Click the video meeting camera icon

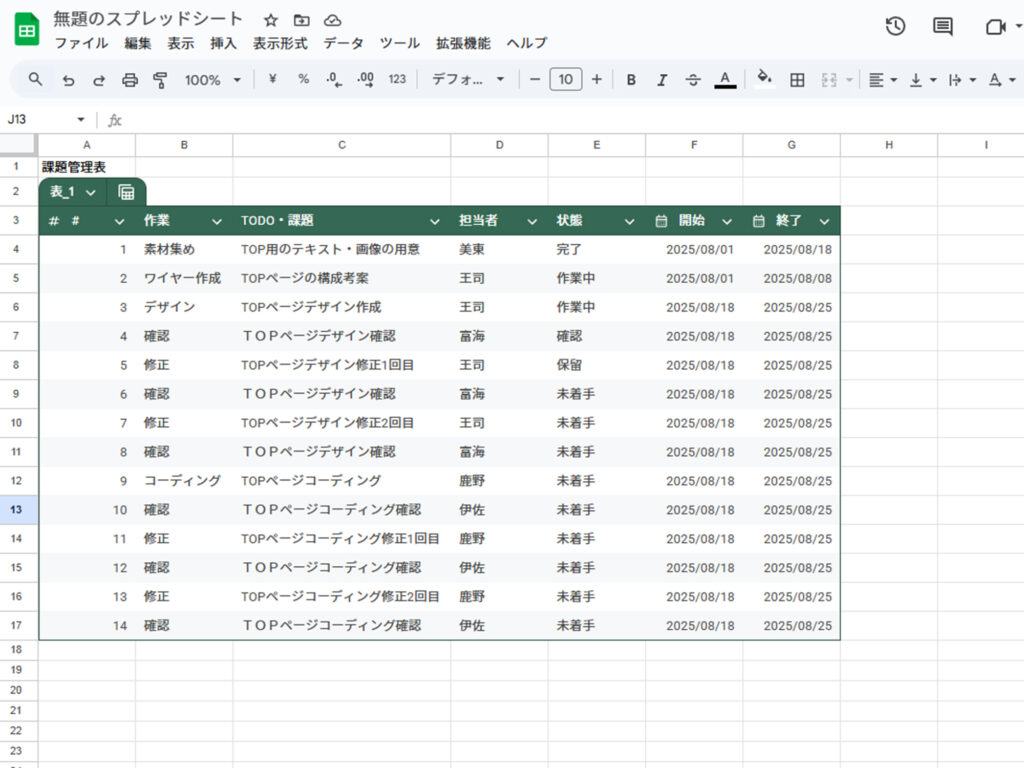[x=995, y=27]
